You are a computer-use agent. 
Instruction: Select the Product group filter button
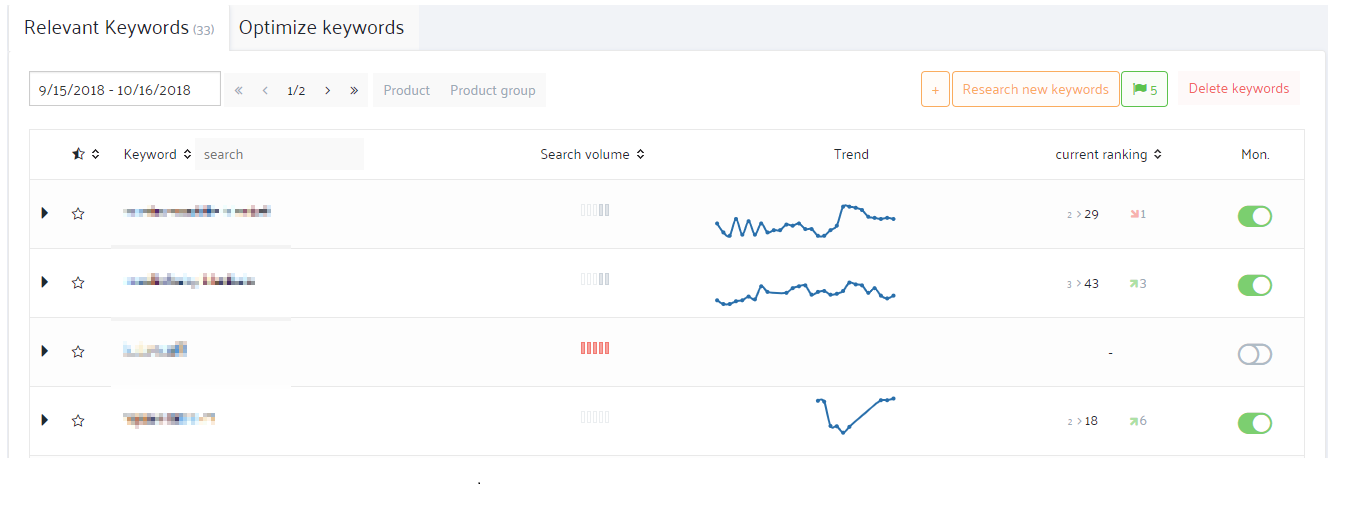493,90
